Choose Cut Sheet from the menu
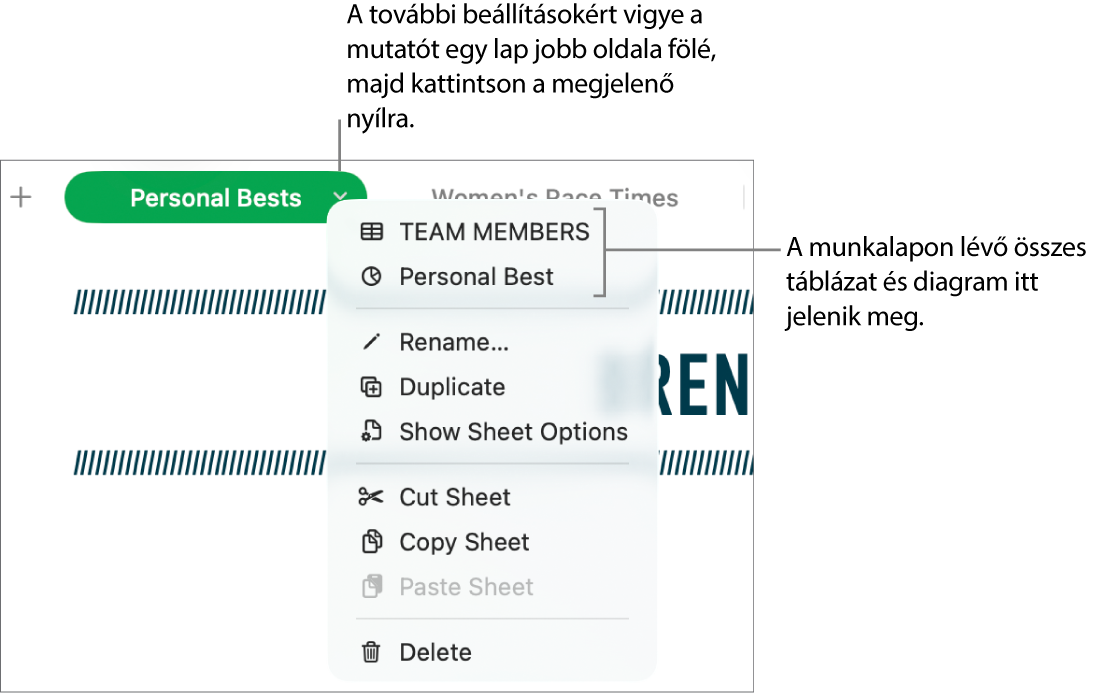 [455, 497]
